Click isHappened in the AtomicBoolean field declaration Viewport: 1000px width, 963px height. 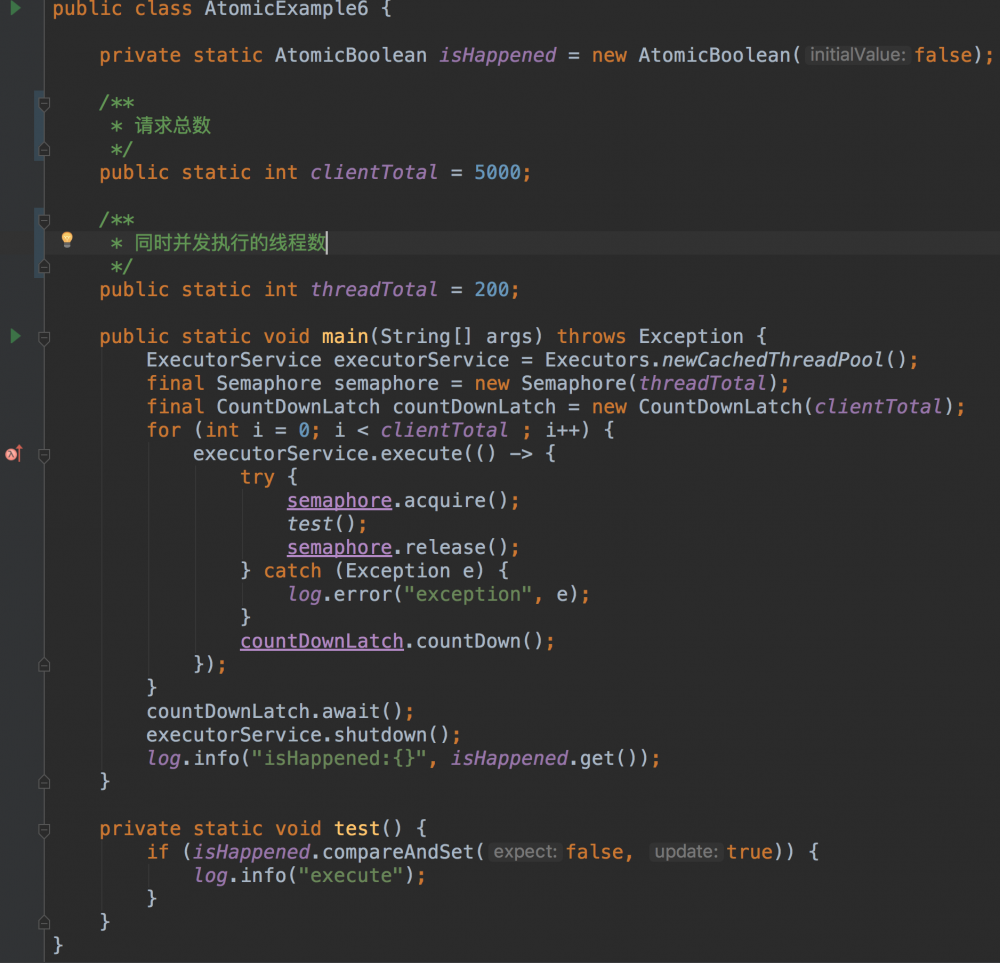(497, 55)
